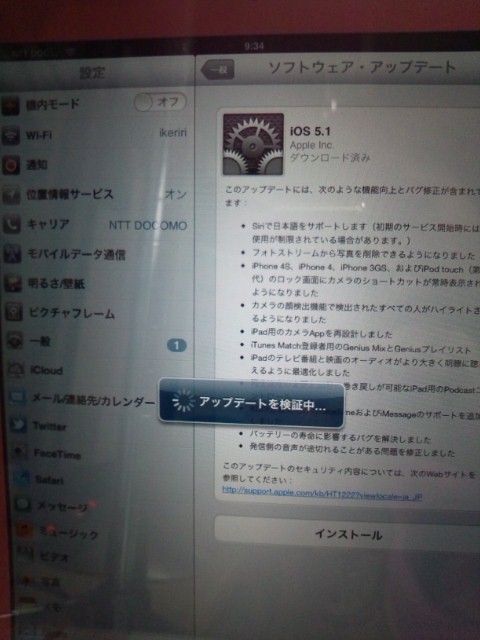This screenshot has width=480, height=640.
Task: Open FaceTime settings row
Action: tap(97, 453)
